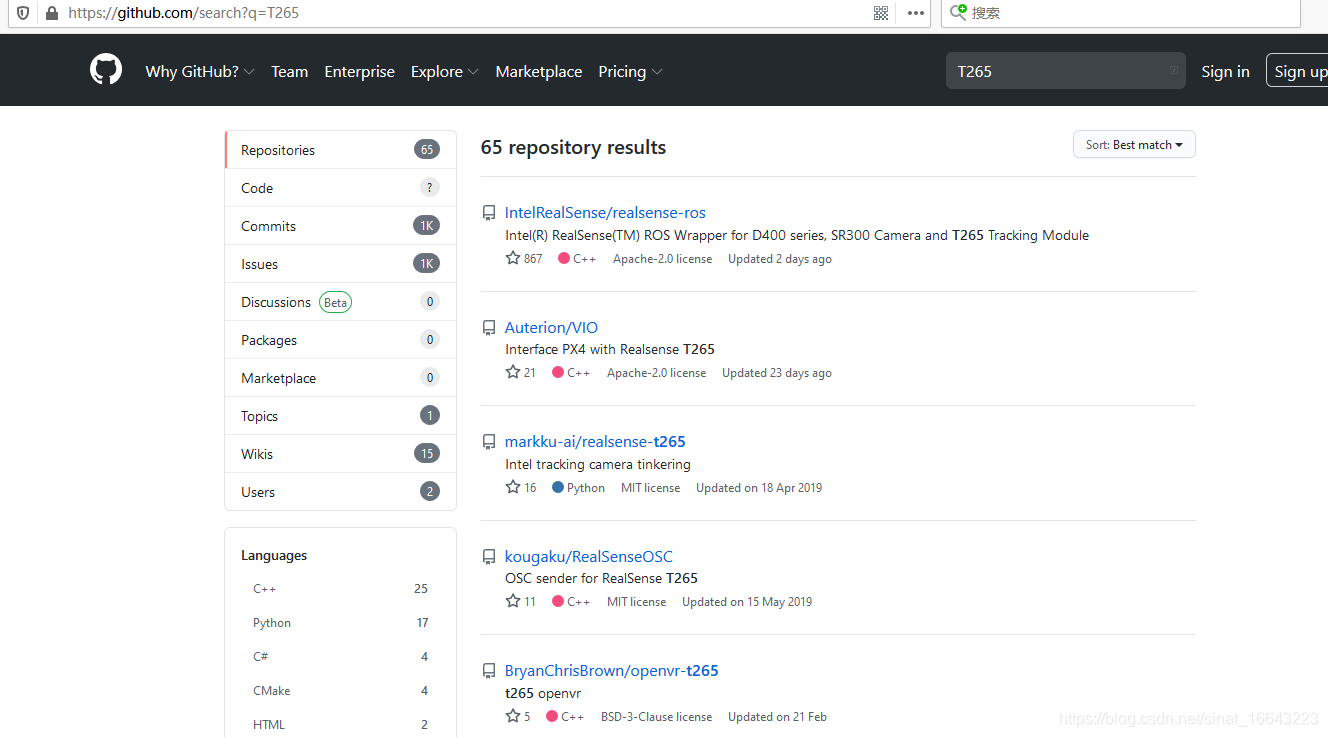Click "Updated on 18 Apr 2019" text

(x=759, y=488)
